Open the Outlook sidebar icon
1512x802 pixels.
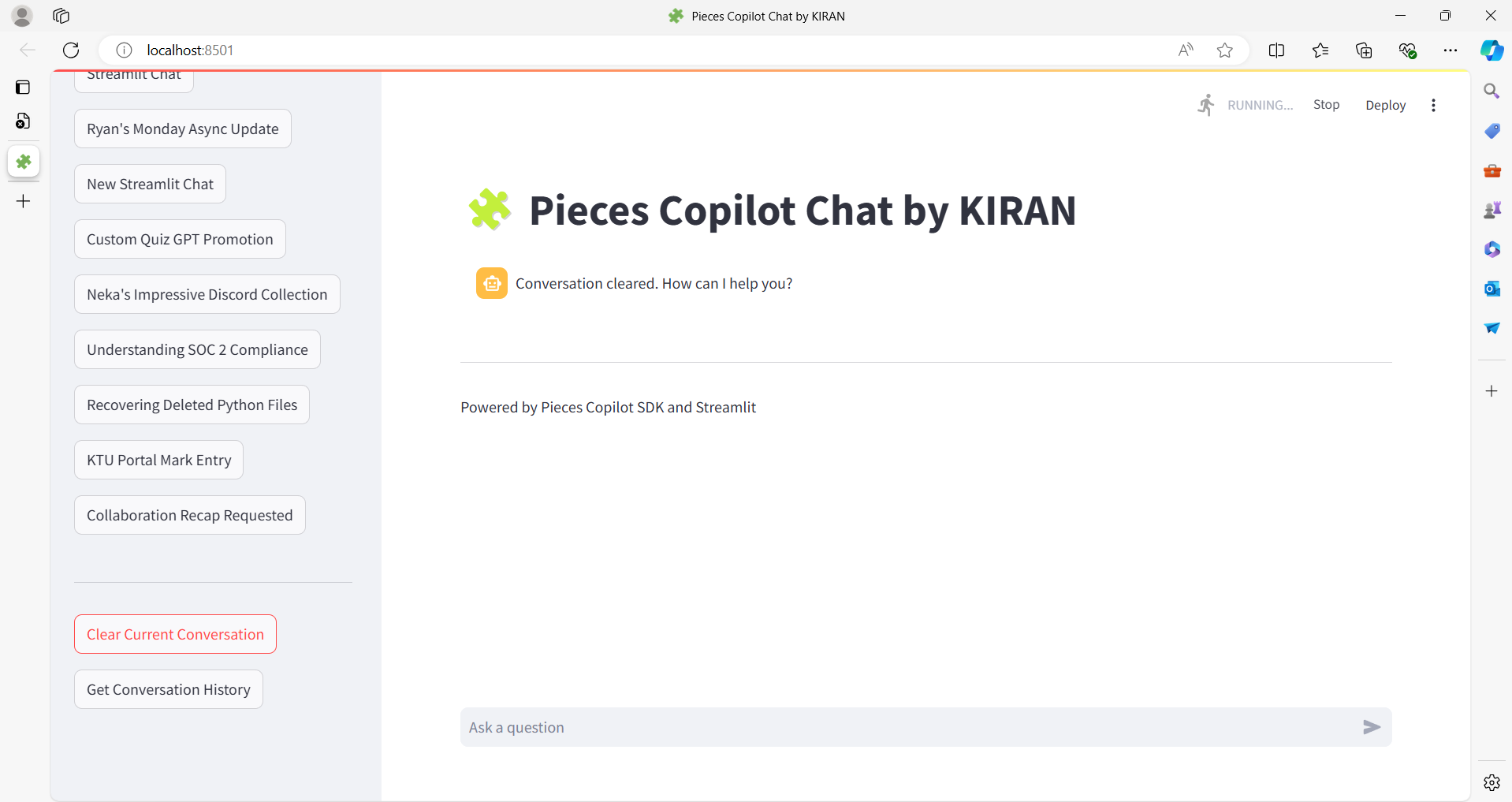[x=1492, y=289]
